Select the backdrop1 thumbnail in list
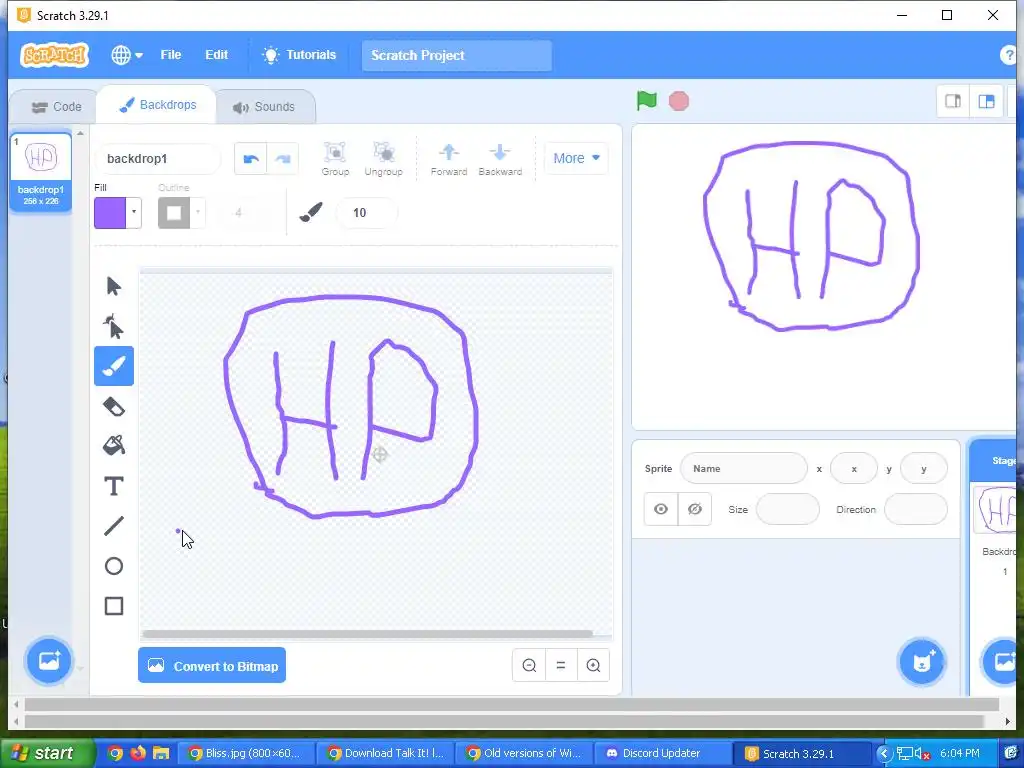The image size is (1024, 768). point(40,172)
